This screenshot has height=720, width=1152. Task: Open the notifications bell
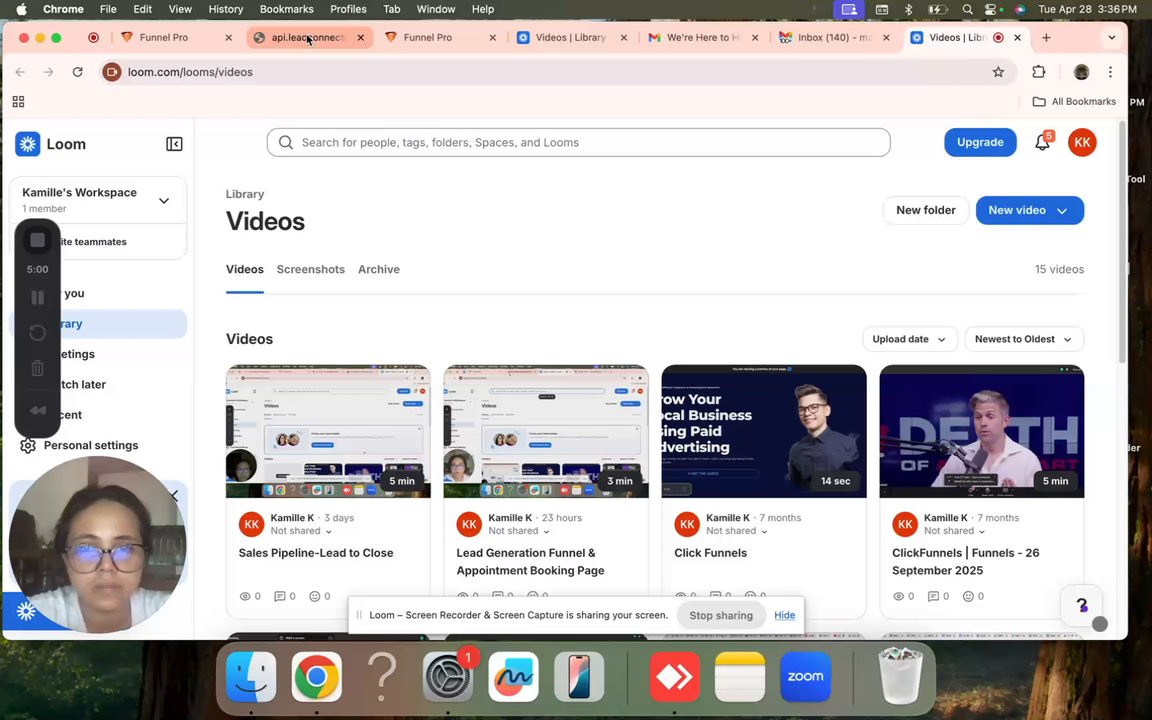1043,143
